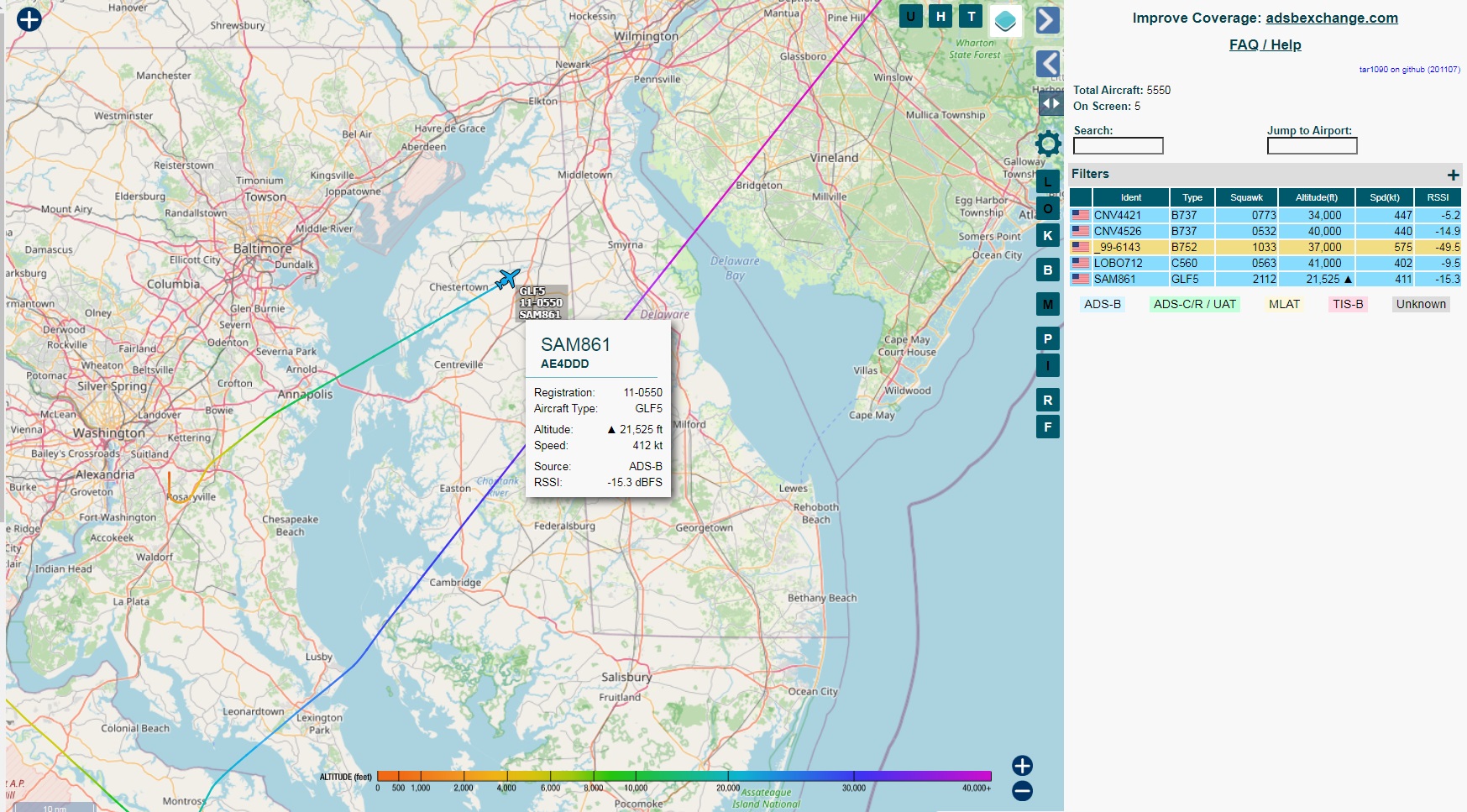Click the TIS-B legend label
This screenshot has width=1467, height=812.
coord(1348,304)
